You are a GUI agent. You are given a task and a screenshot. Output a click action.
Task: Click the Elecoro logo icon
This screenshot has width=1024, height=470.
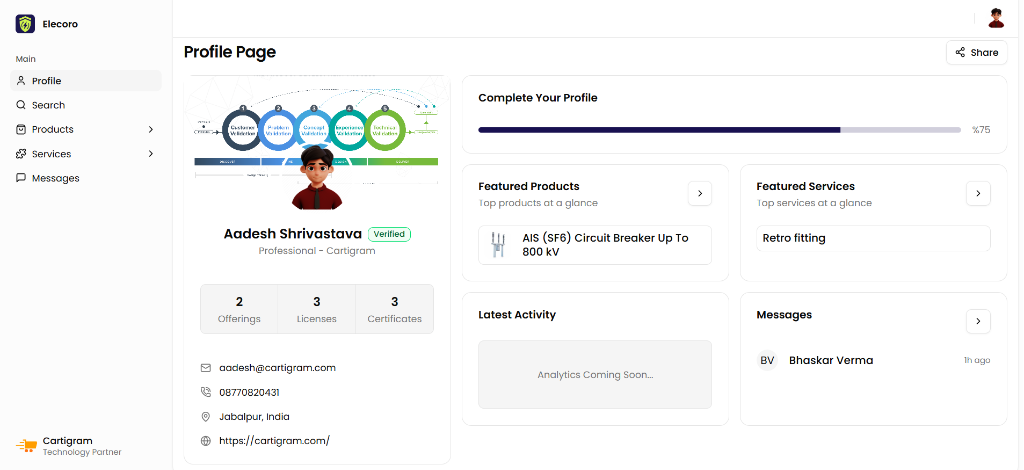click(x=25, y=24)
